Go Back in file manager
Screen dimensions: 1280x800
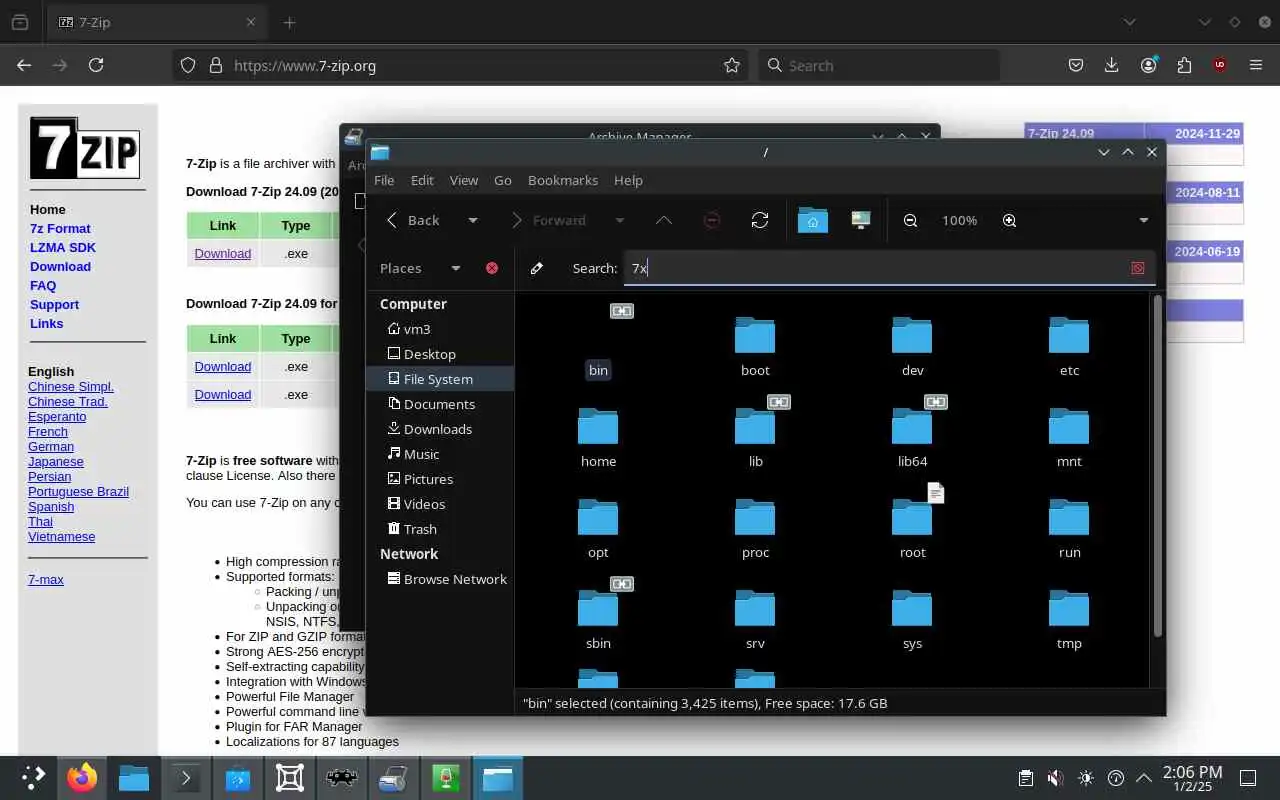point(413,220)
